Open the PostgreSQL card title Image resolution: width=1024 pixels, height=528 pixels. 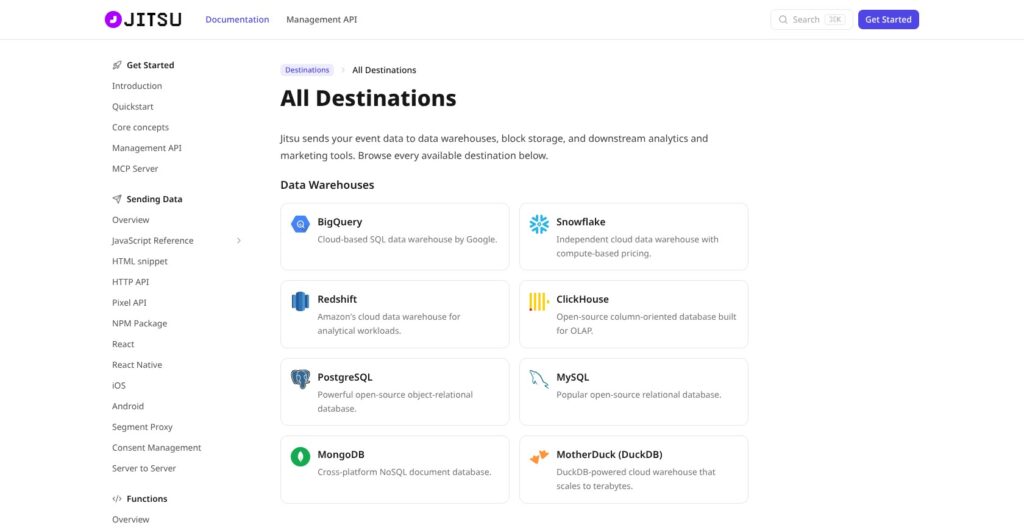tap(345, 377)
